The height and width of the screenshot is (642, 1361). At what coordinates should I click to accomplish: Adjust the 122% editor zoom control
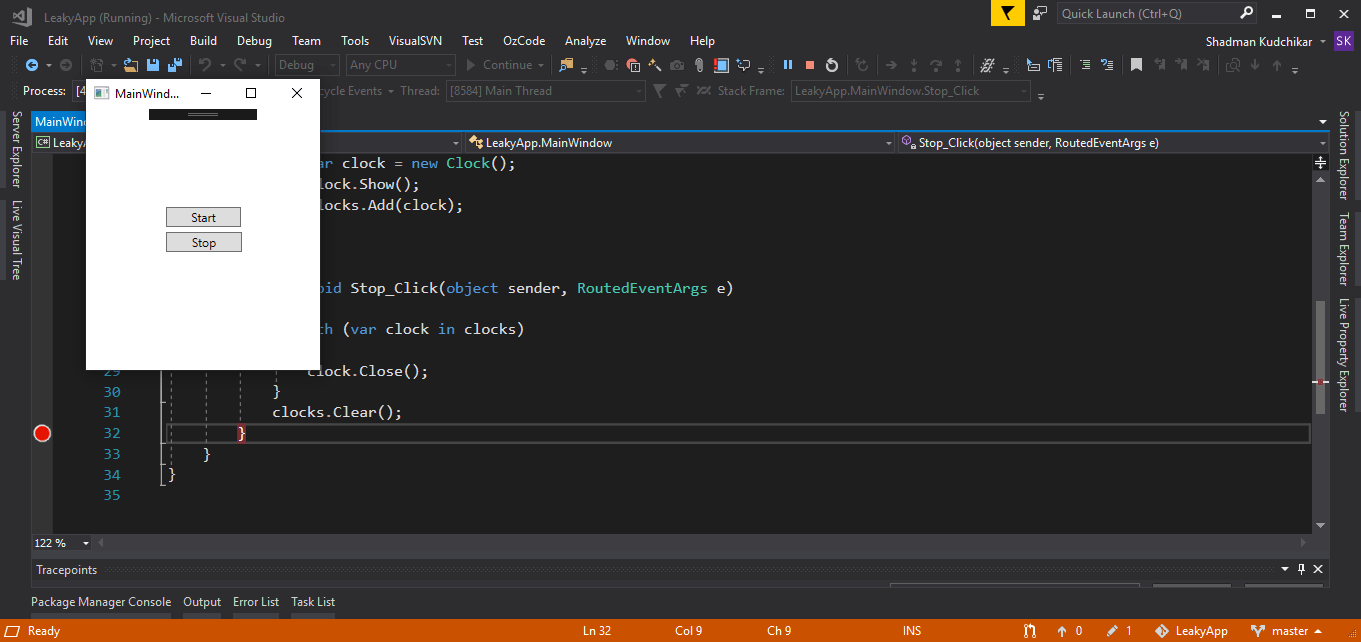[x=60, y=542]
